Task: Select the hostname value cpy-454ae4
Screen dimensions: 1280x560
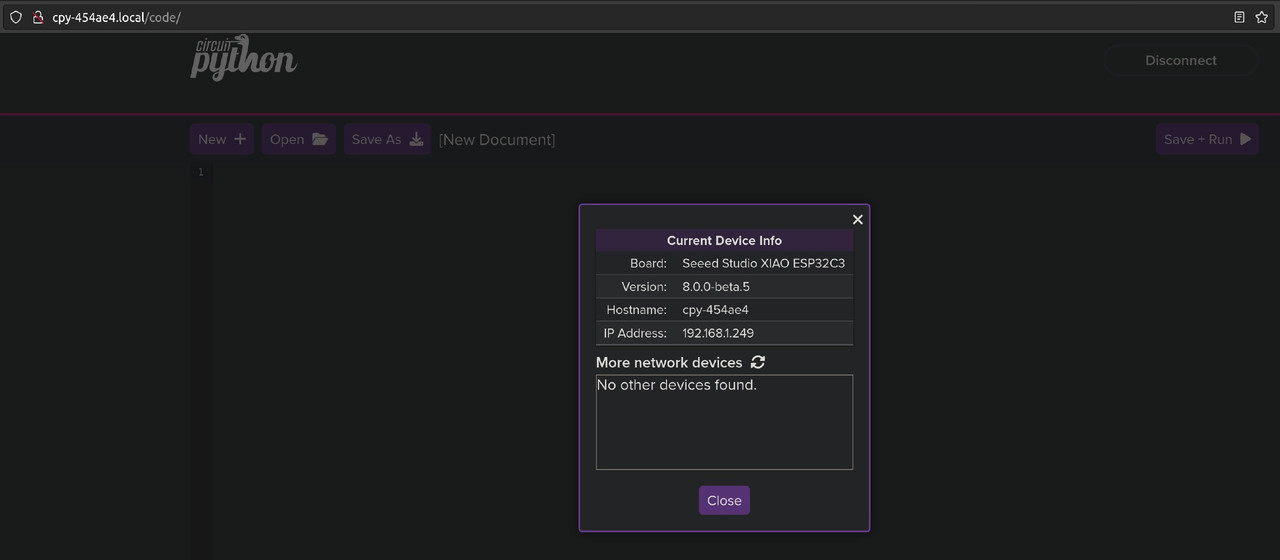Action: point(715,310)
